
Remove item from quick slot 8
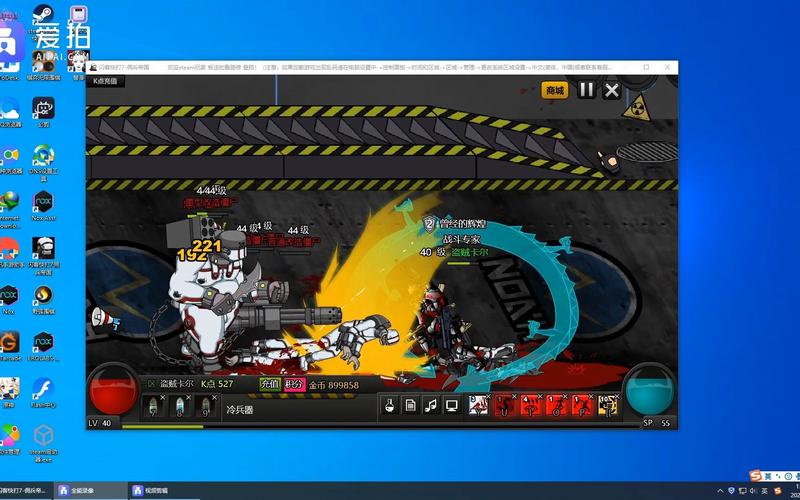(x=189, y=397)
